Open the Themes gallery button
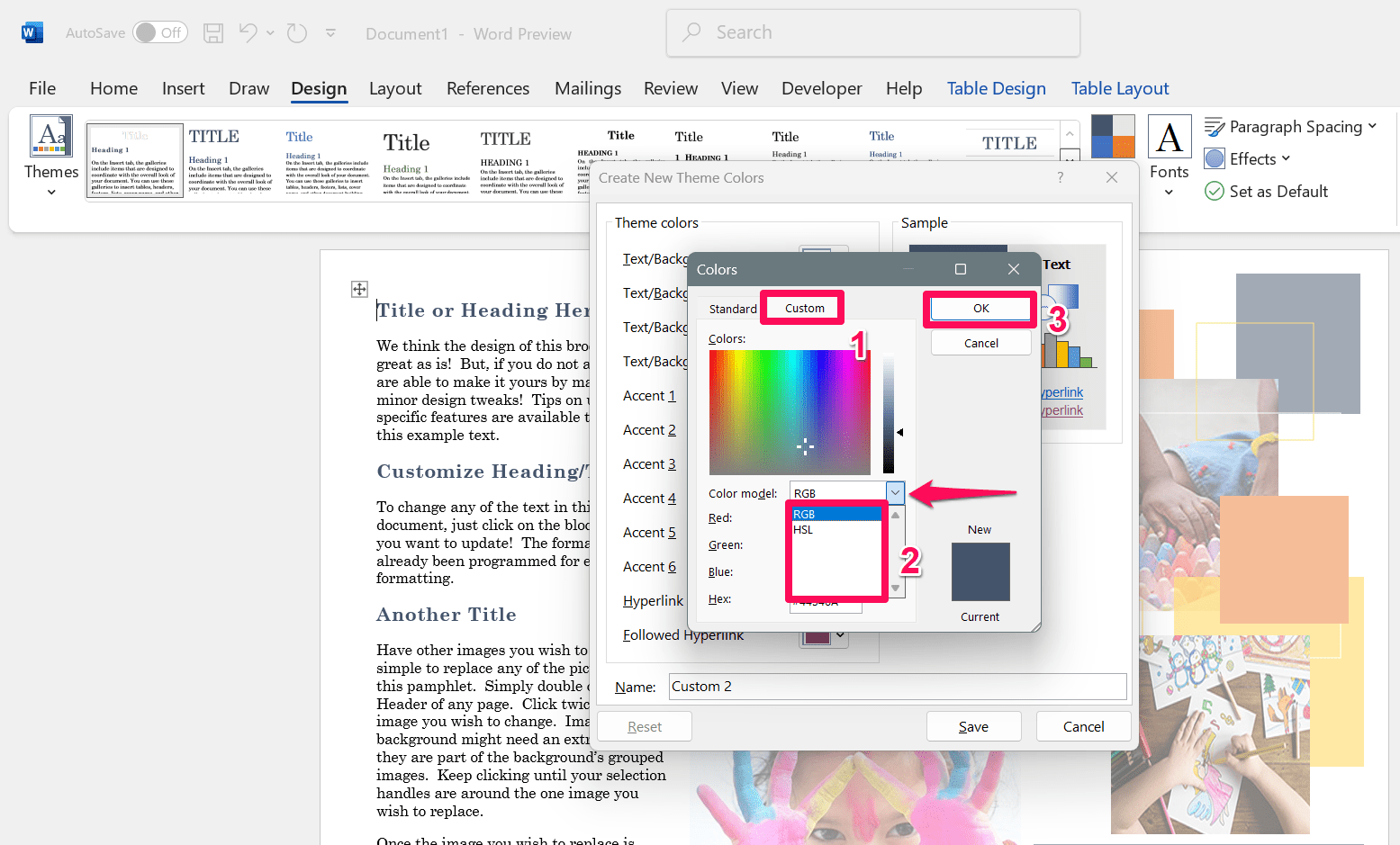 pyautogui.click(x=51, y=156)
